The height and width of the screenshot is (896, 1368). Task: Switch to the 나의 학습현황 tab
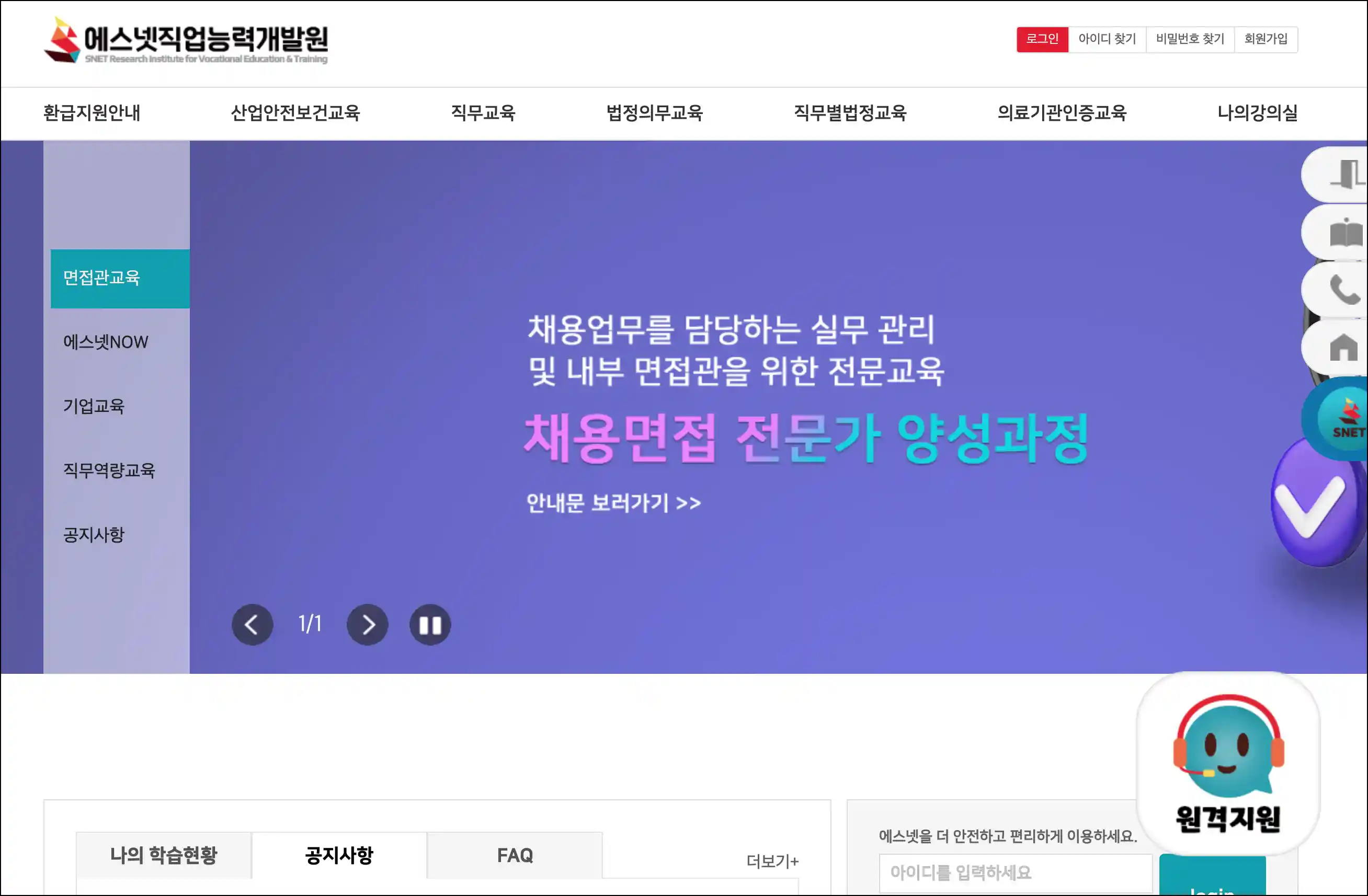(164, 855)
